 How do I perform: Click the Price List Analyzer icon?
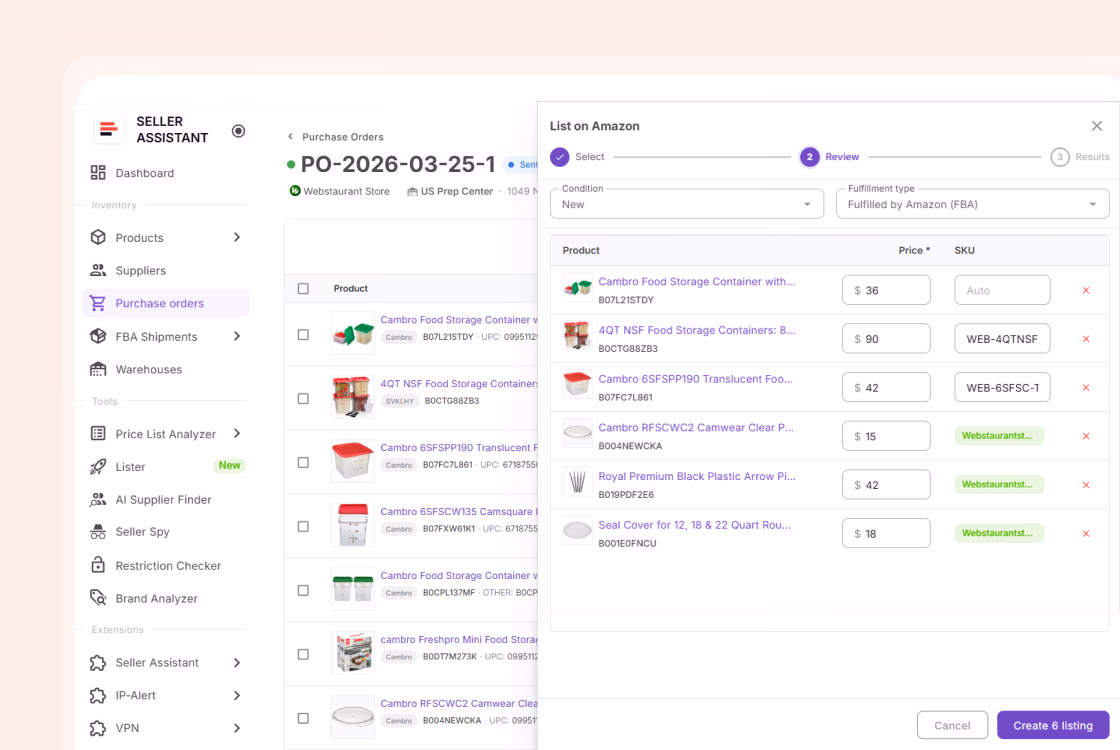point(98,434)
